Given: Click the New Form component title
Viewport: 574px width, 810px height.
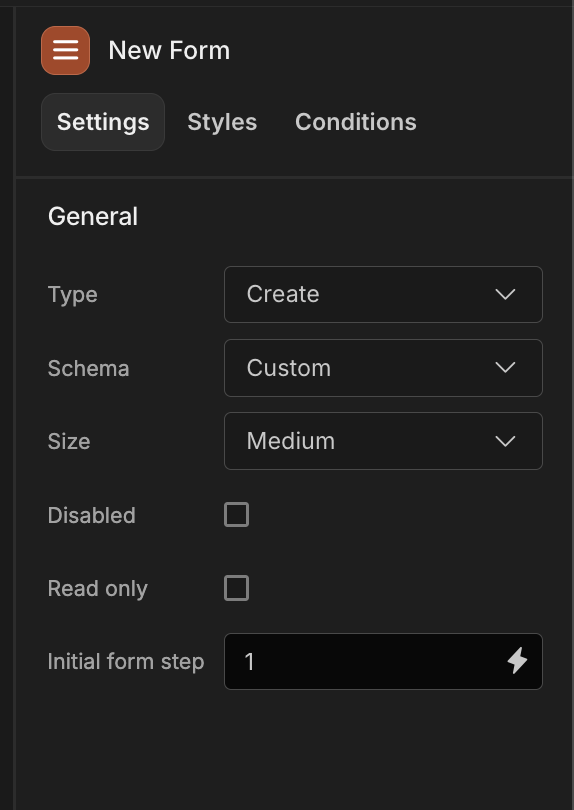Looking at the screenshot, I should coord(169,51).
